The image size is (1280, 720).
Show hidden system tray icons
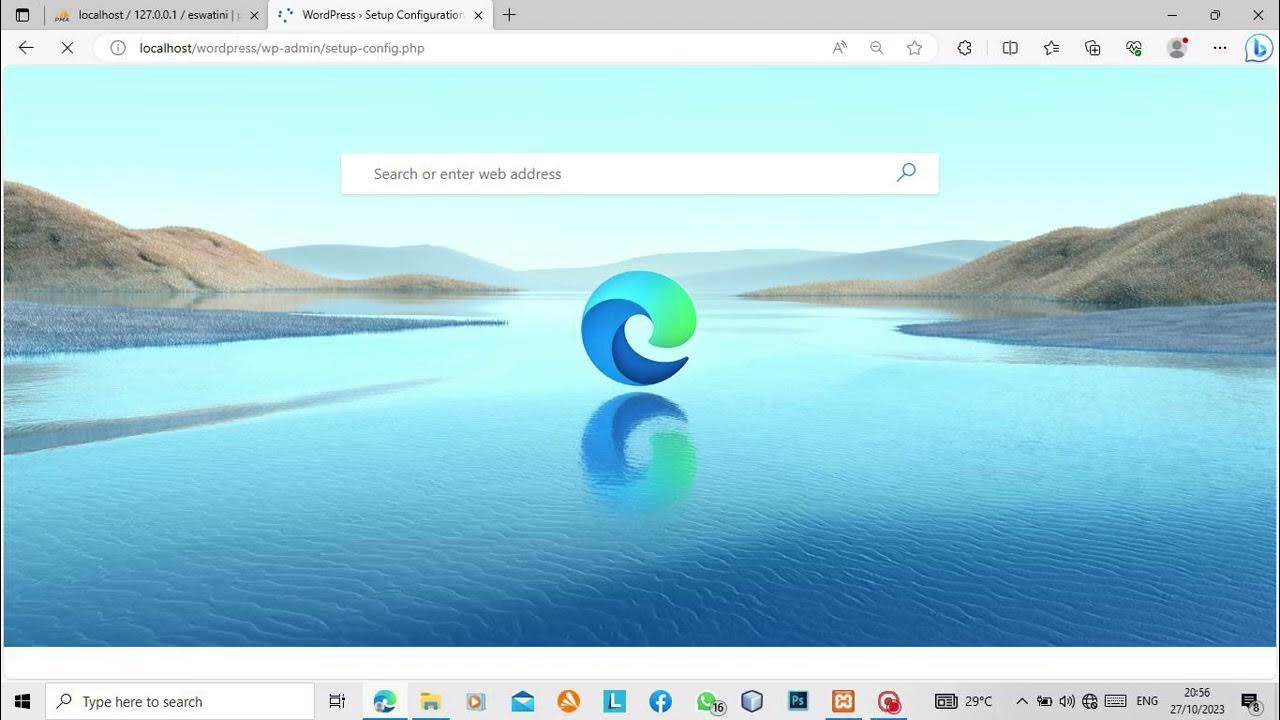1022,702
